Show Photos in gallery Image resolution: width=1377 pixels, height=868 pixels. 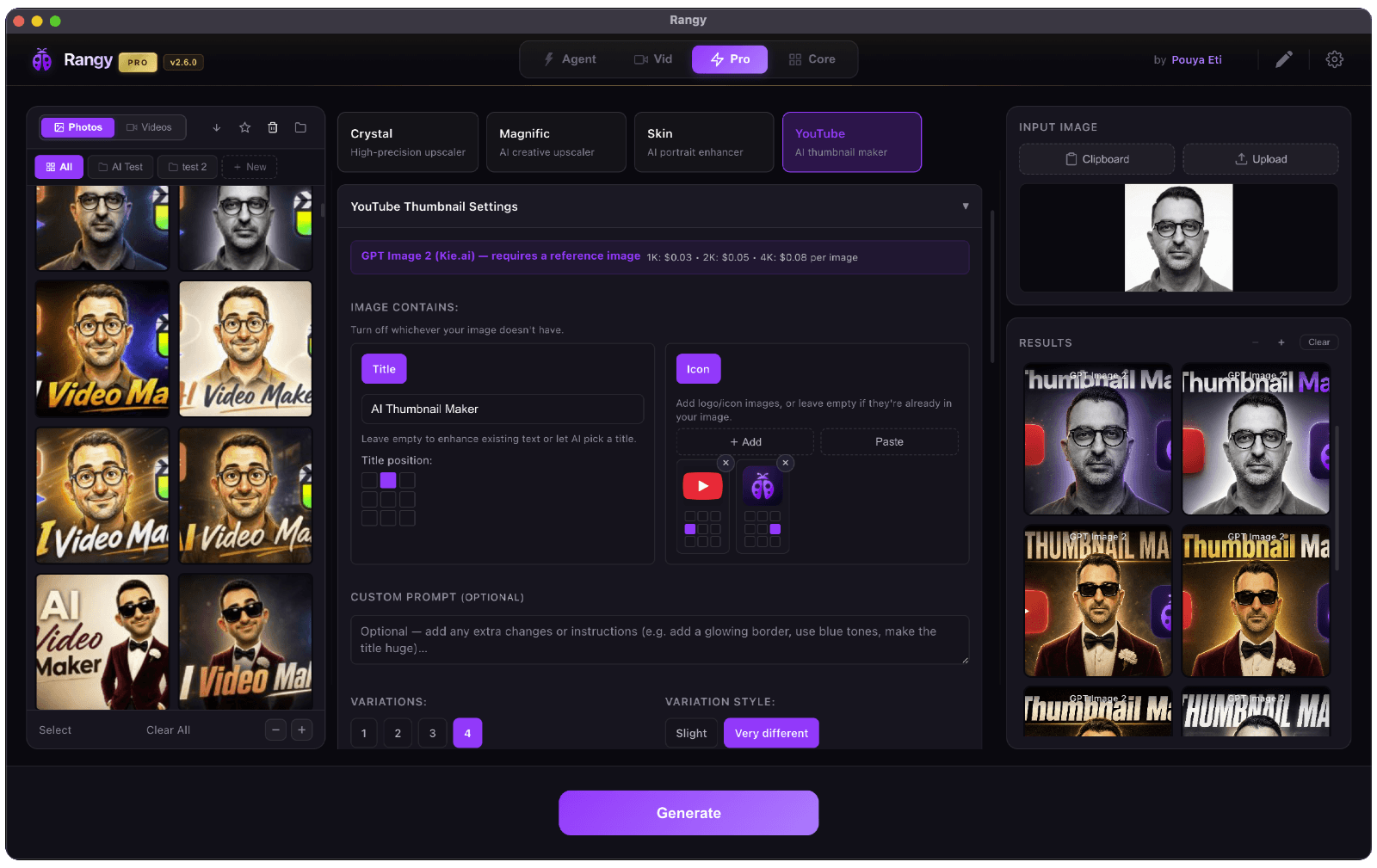(x=78, y=127)
